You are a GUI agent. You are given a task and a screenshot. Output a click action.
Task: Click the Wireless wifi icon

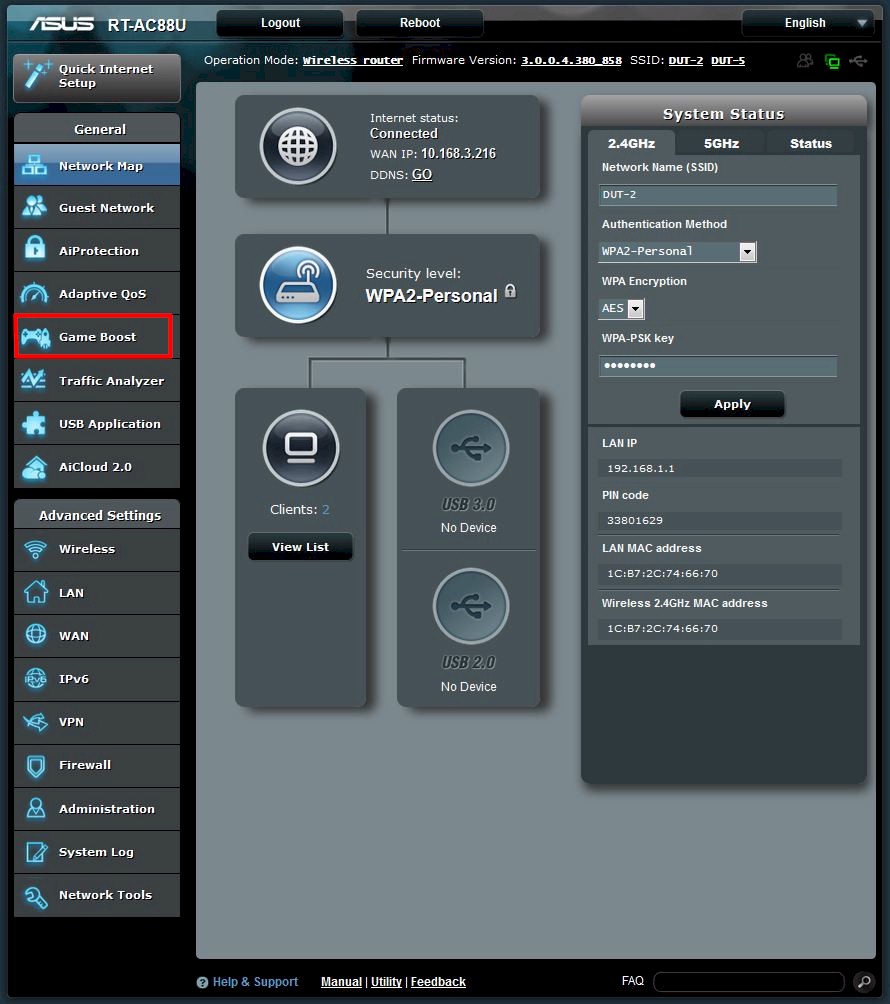[x=35, y=549]
